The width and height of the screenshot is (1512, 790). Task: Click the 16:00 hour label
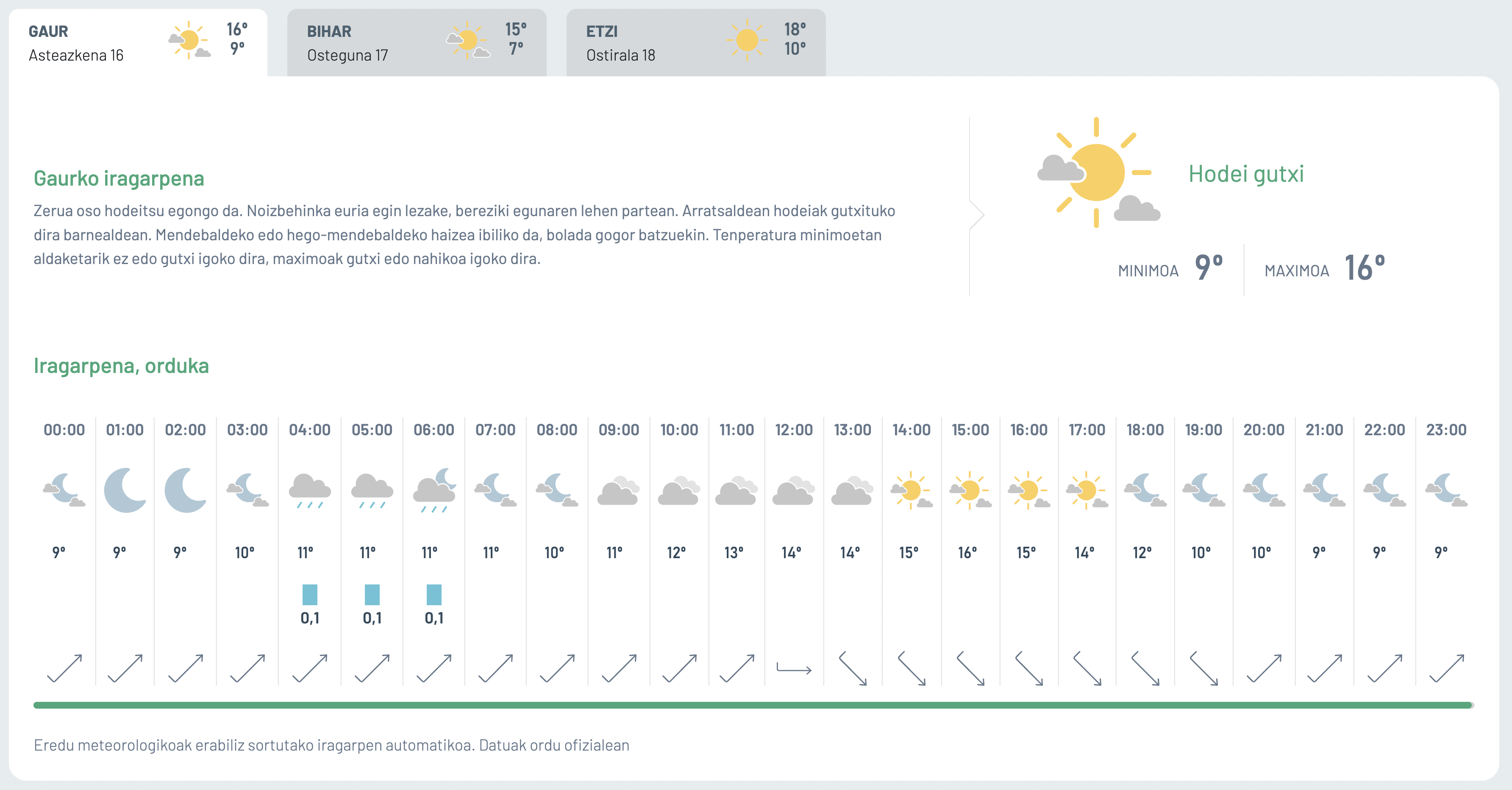click(x=1029, y=430)
